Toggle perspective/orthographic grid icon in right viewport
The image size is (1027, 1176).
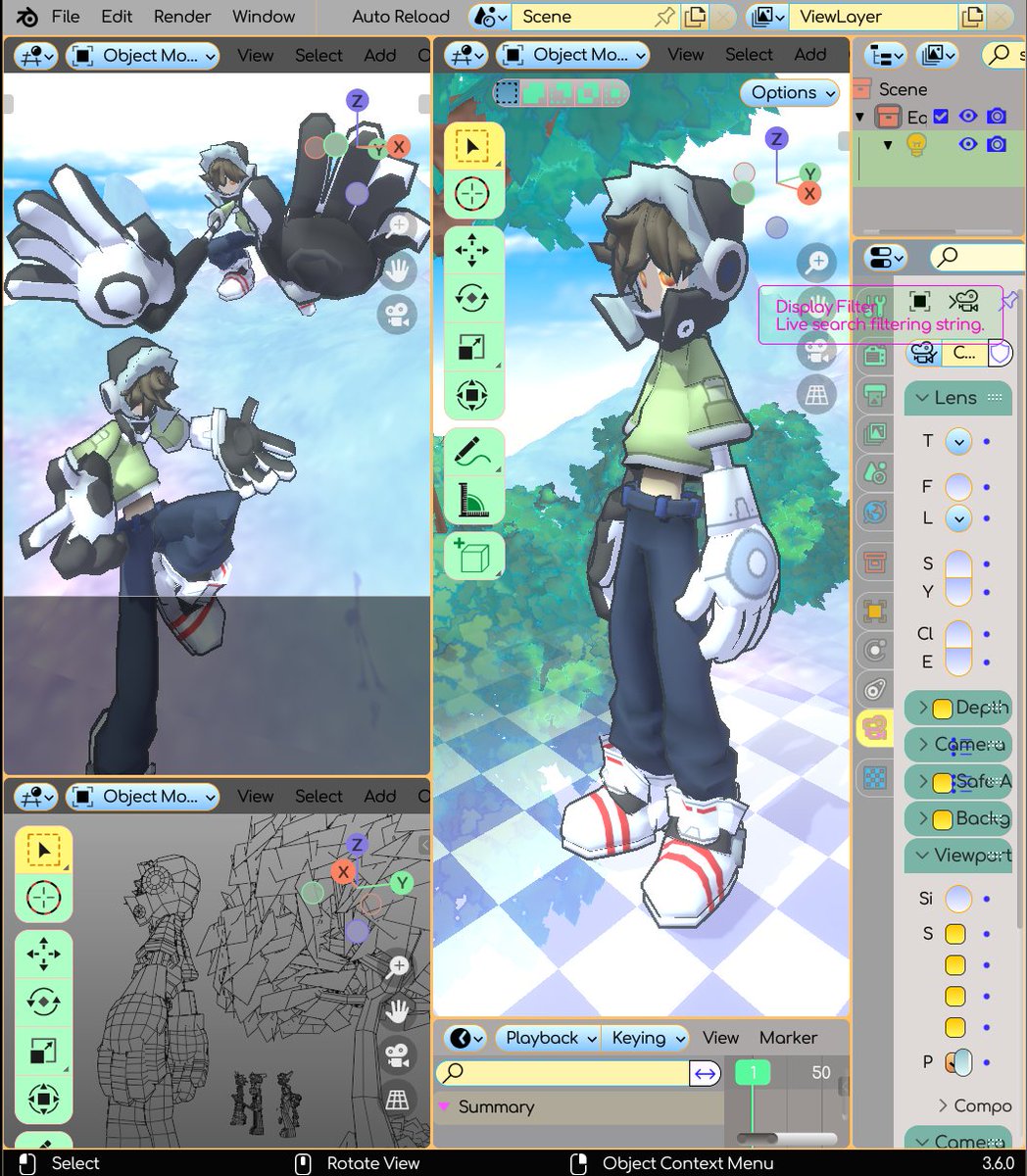coord(817,395)
